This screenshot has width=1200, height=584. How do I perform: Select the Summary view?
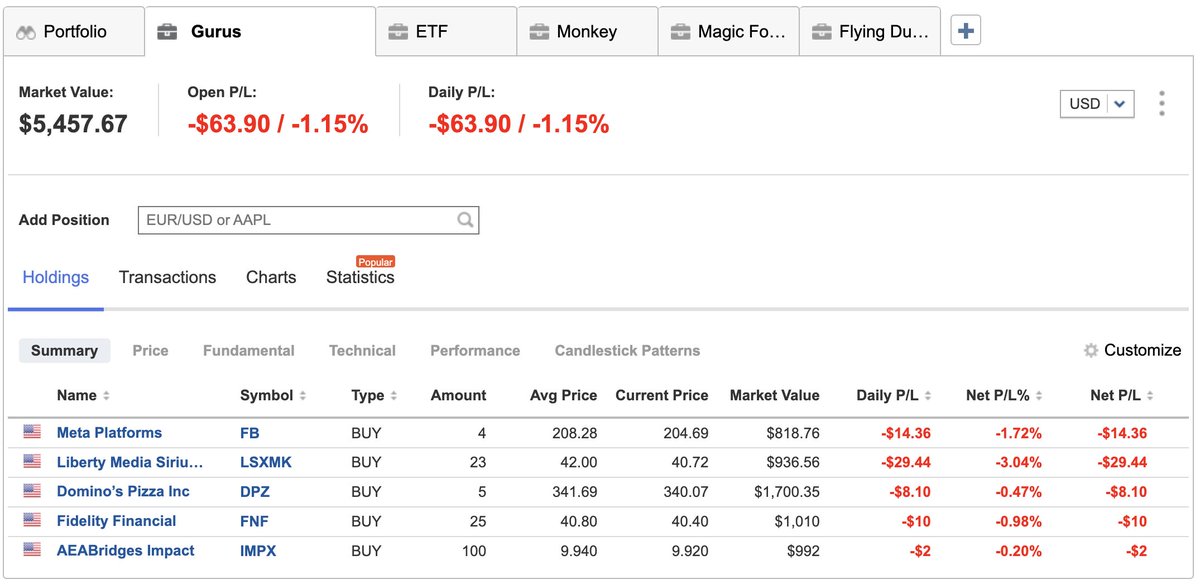click(x=64, y=351)
